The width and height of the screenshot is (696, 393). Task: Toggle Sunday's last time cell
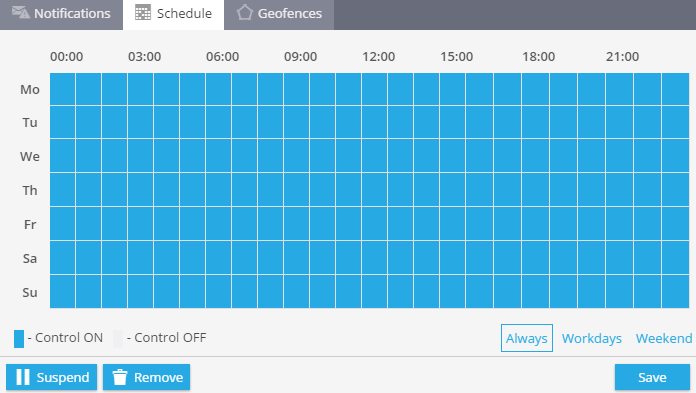pyautogui.click(x=676, y=292)
